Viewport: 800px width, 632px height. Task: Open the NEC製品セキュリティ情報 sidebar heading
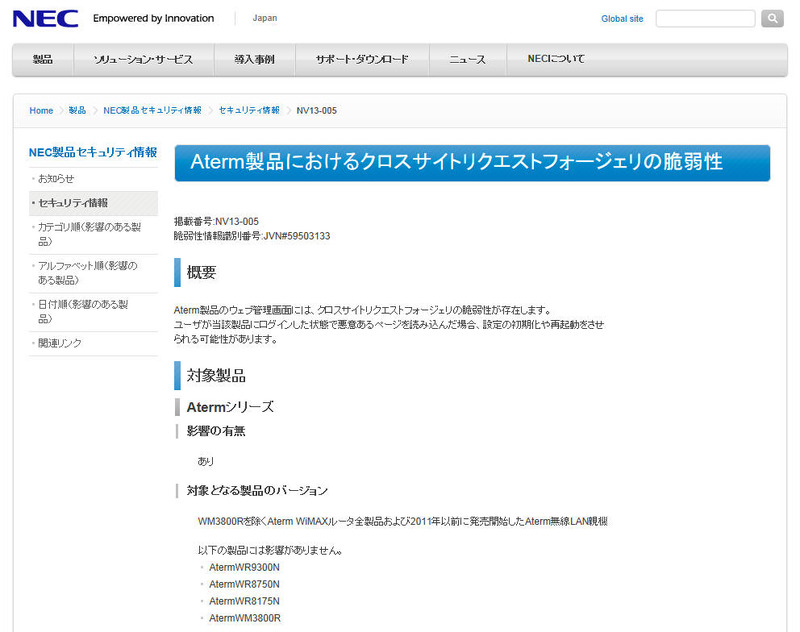(93, 152)
